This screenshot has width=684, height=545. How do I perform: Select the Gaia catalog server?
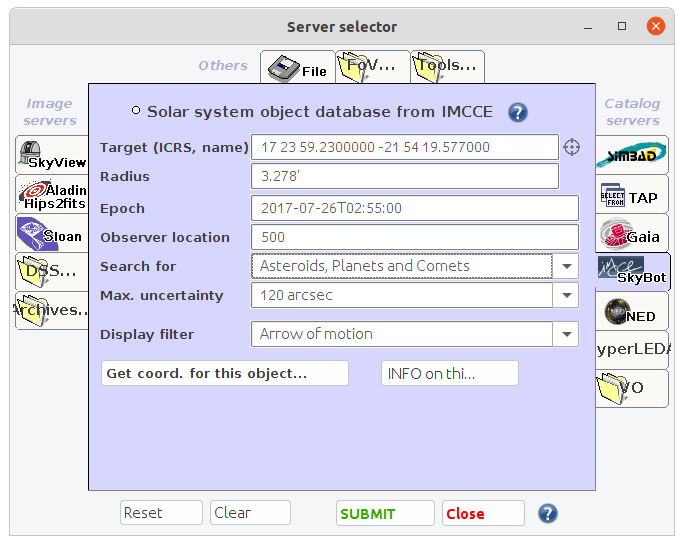click(632, 233)
